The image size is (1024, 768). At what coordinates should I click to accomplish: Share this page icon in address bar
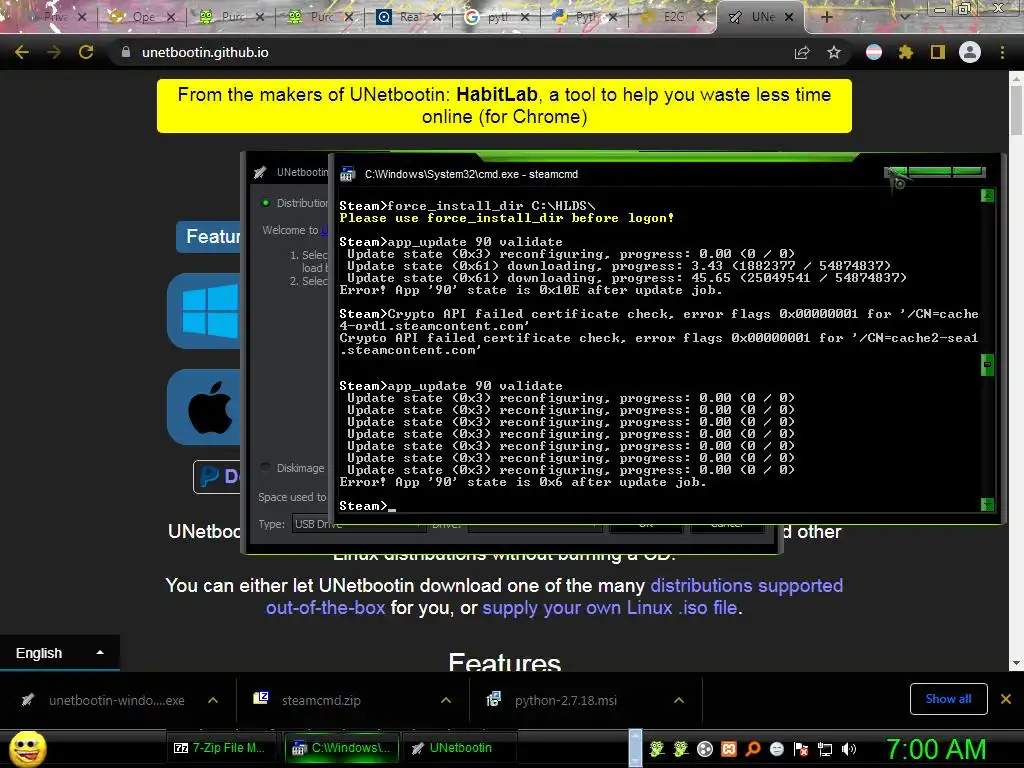802,52
